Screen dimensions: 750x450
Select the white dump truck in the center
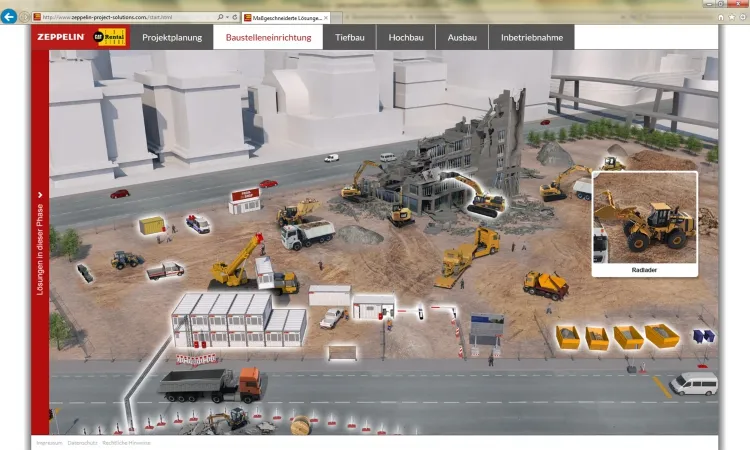coord(307,234)
